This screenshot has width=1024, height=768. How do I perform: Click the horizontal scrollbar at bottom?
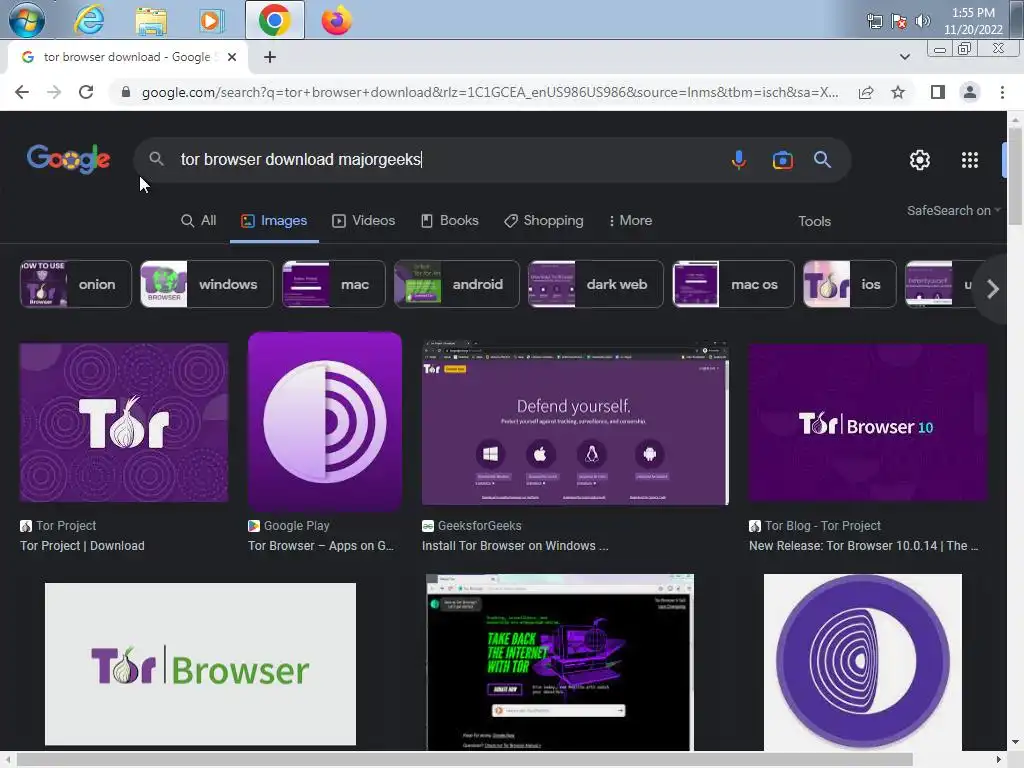(465, 760)
